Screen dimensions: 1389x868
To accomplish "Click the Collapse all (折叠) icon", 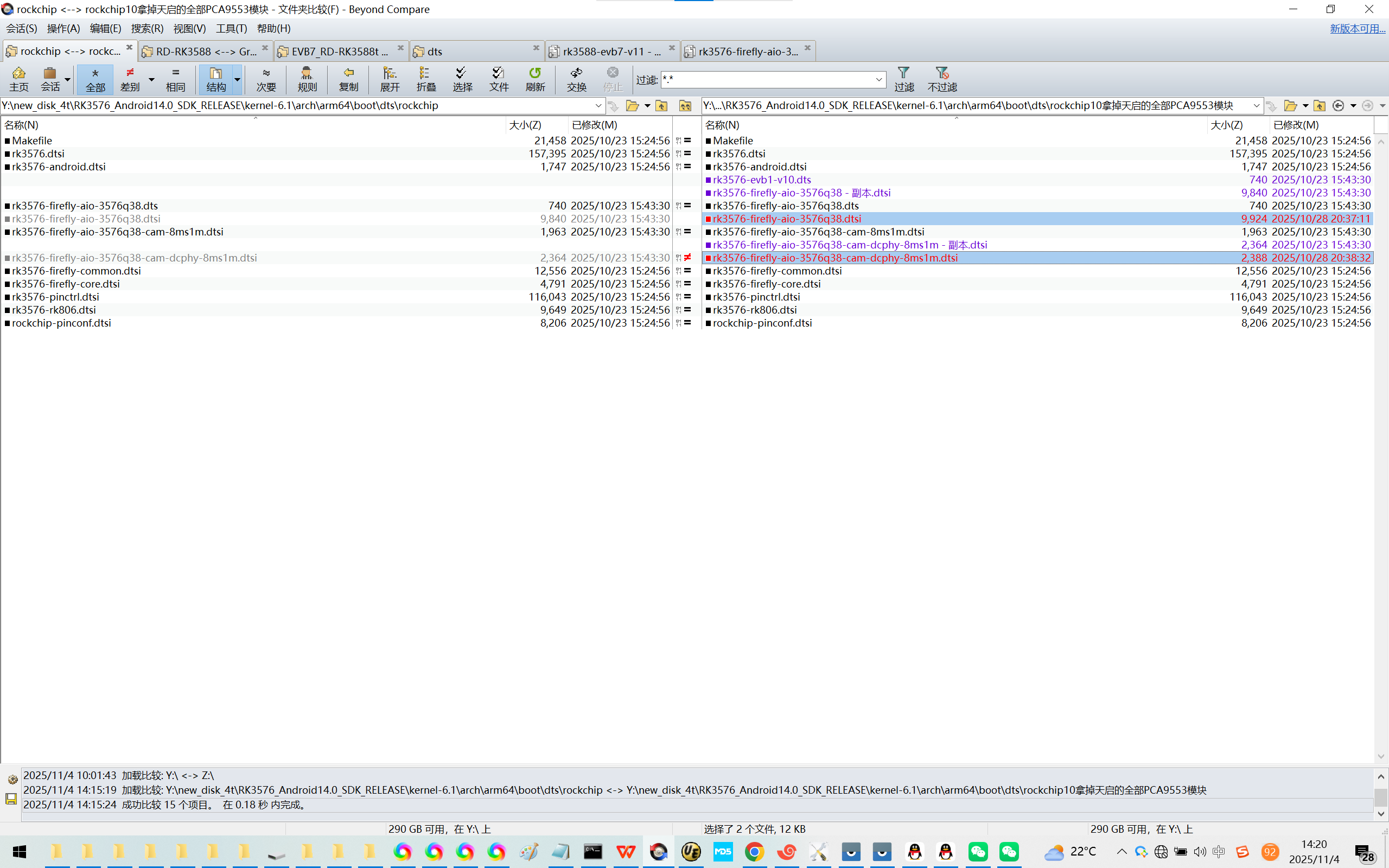I will coord(426,79).
